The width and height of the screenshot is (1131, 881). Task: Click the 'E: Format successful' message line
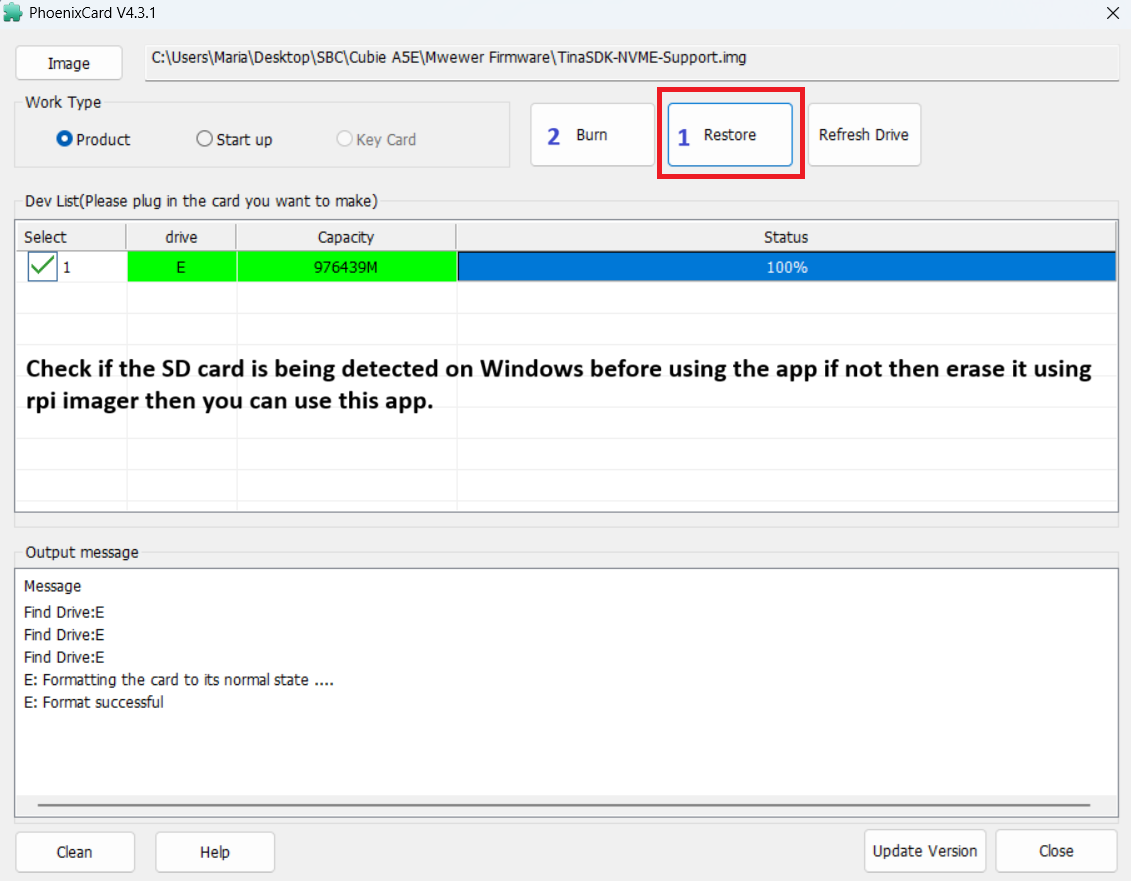click(94, 702)
